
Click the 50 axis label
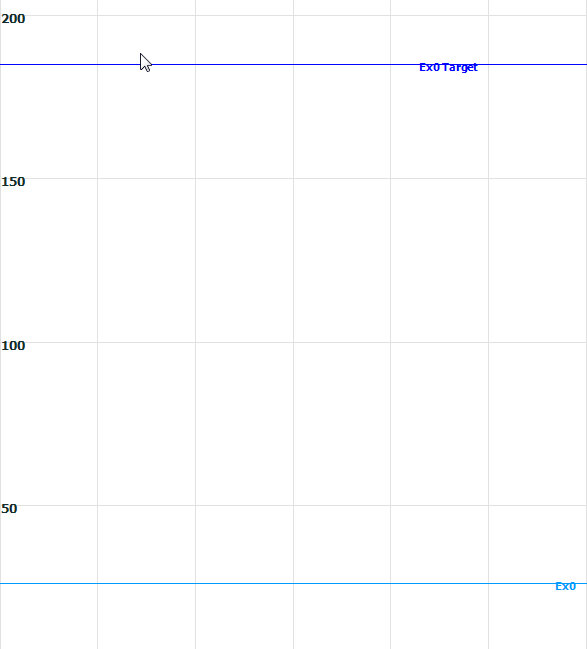point(9,509)
